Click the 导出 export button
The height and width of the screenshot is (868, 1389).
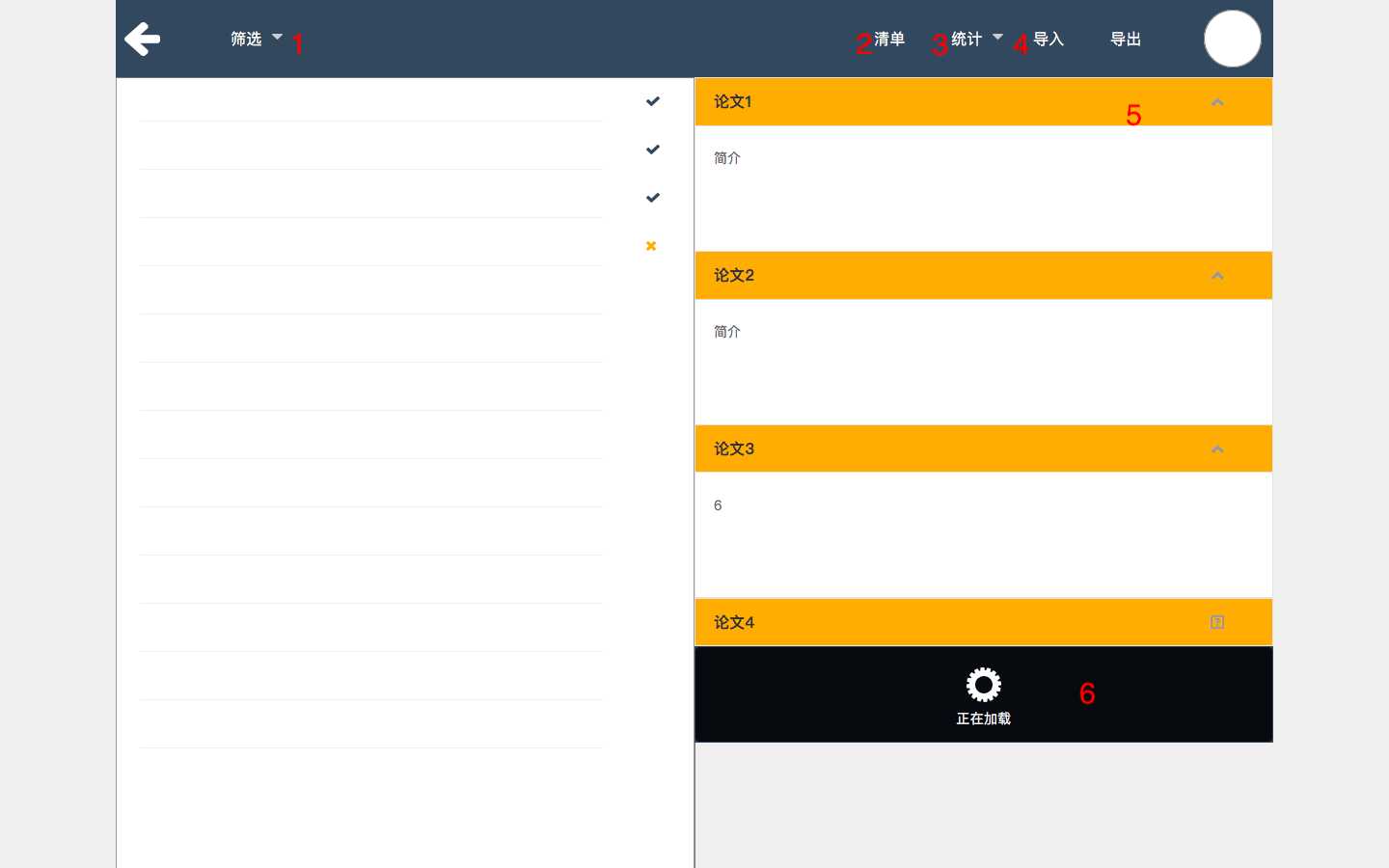[1126, 39]
